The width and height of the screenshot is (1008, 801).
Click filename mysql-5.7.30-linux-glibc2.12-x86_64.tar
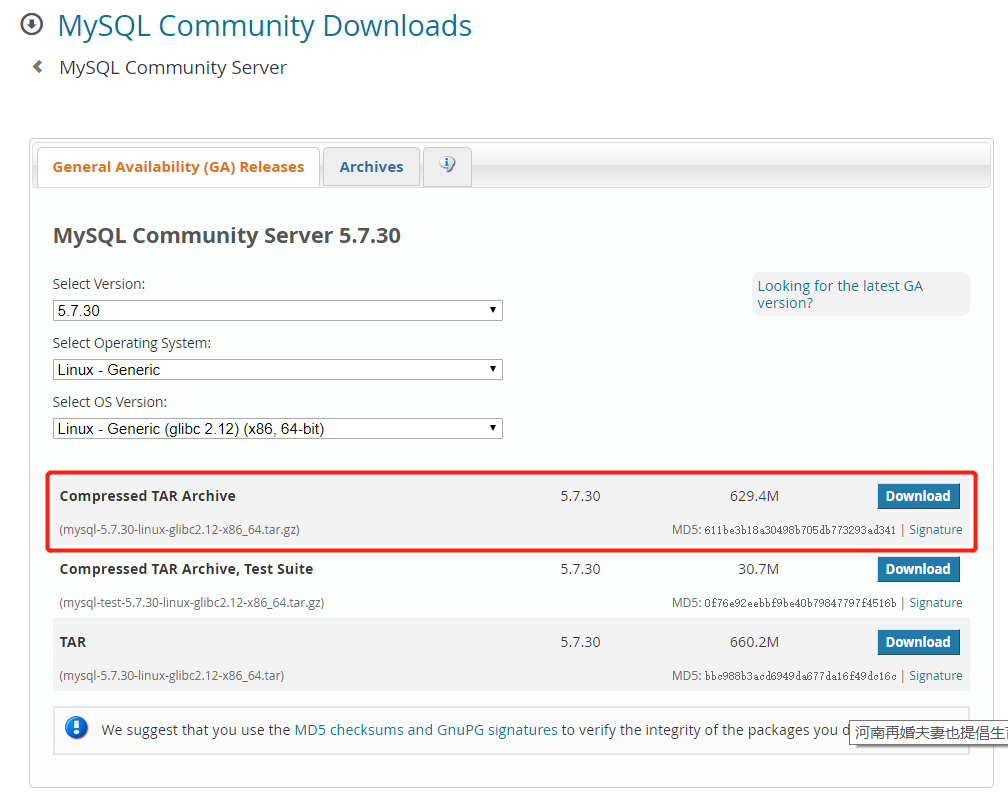(172, 676)
